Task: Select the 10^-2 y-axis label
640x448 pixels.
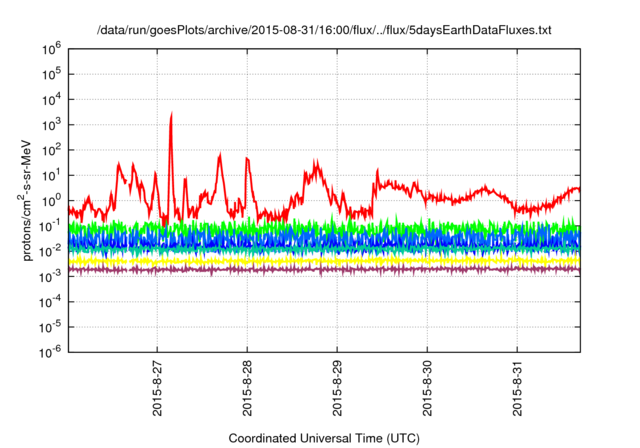Action: 50,252
